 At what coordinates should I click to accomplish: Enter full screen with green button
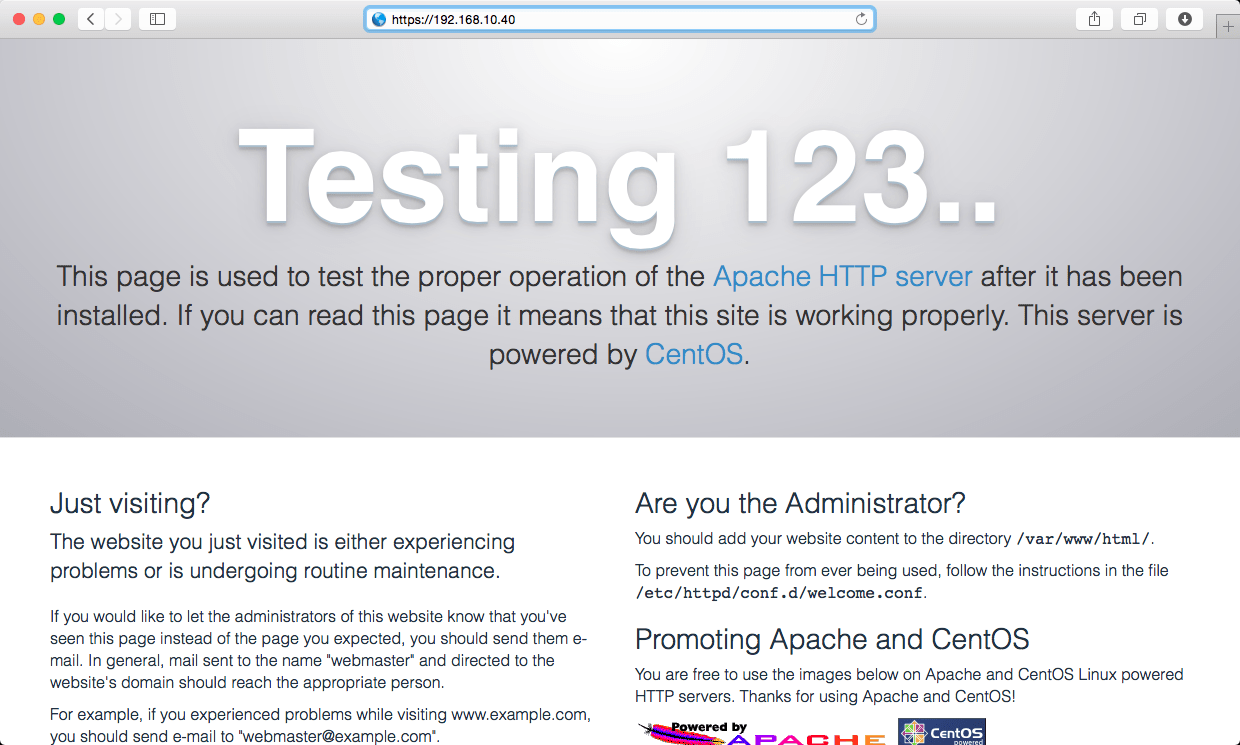[x=59, y=19]
